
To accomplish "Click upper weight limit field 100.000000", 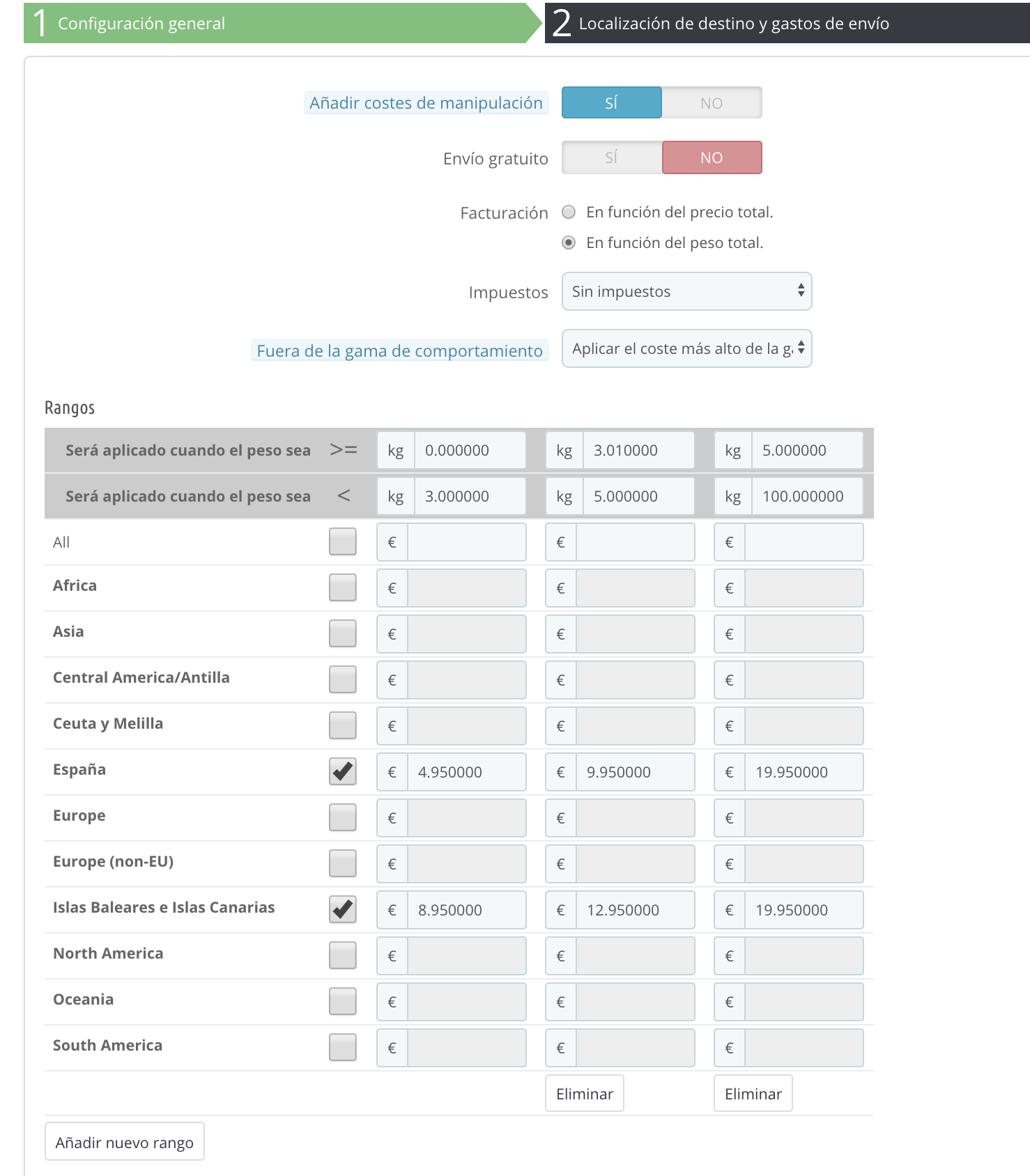I will [806, 496].
